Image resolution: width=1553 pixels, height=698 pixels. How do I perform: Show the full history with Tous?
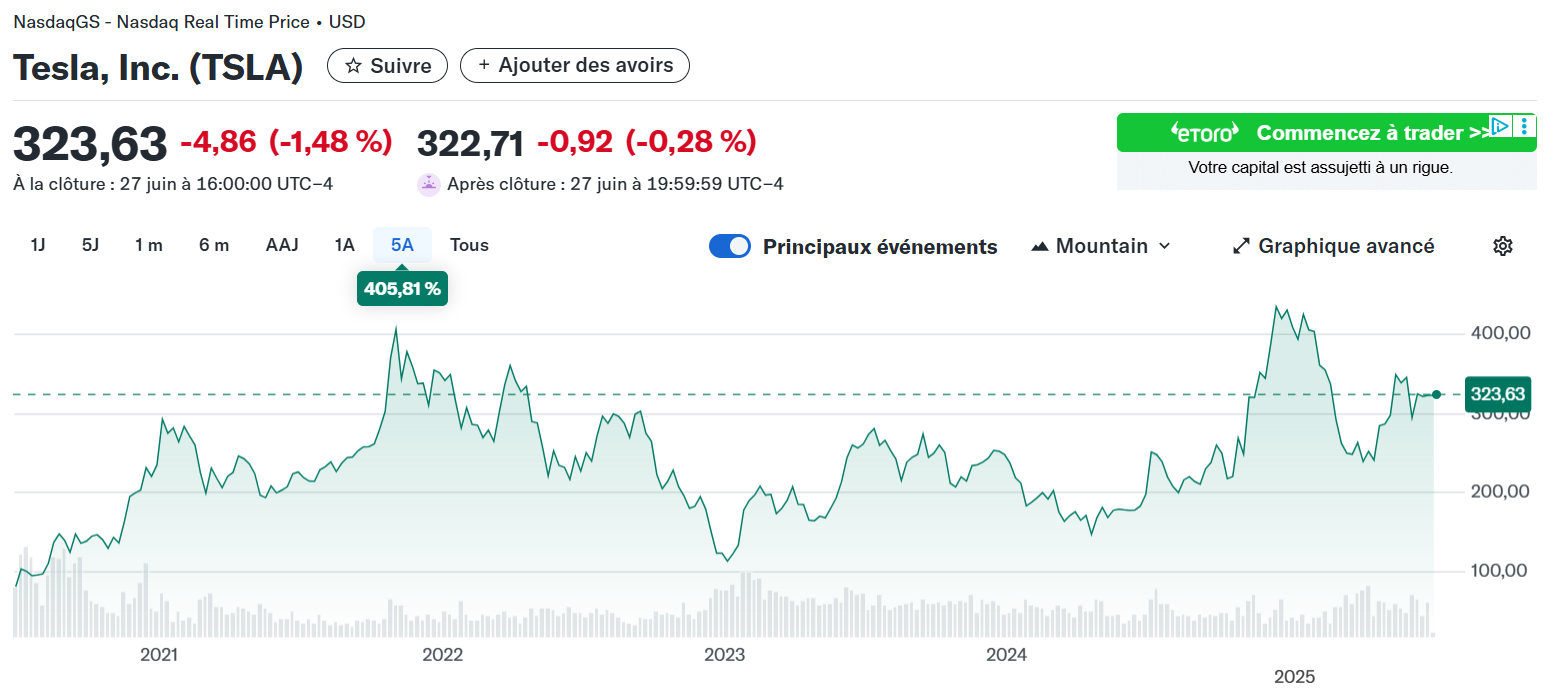click(469, 245)
